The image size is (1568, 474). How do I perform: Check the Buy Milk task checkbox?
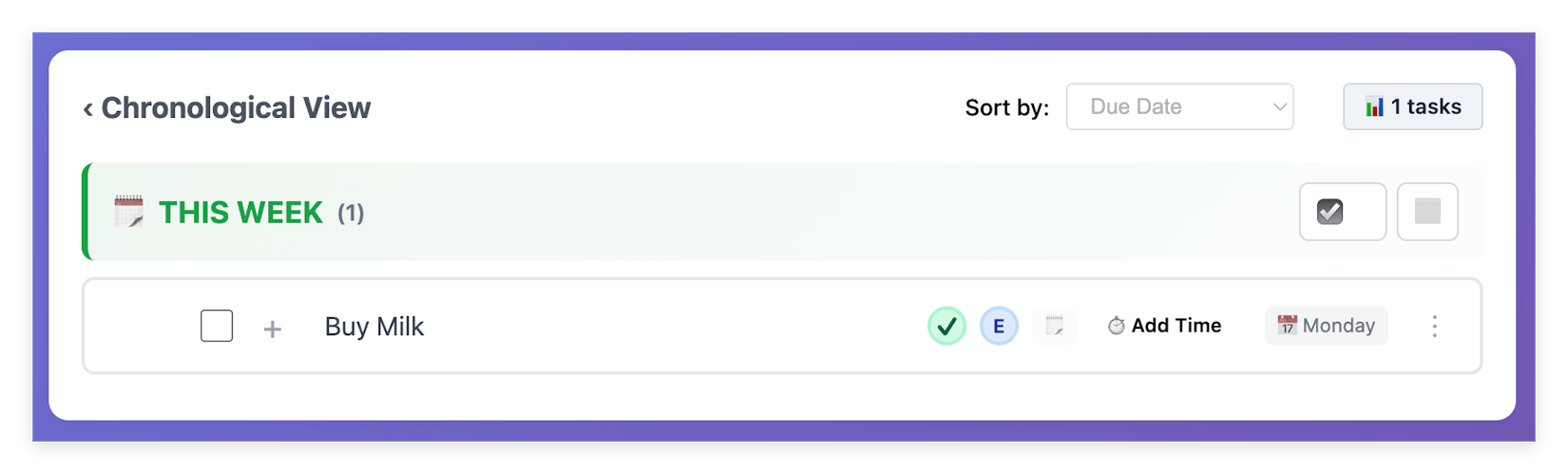point(217,326)
